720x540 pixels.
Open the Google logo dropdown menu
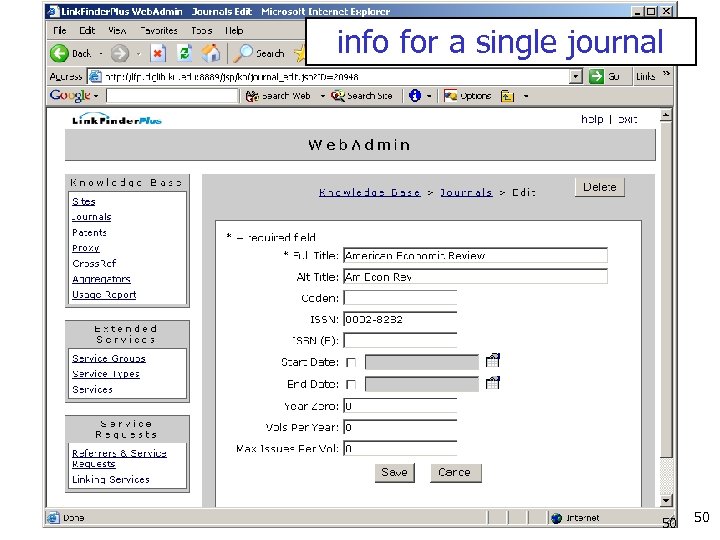pos(96,96)
